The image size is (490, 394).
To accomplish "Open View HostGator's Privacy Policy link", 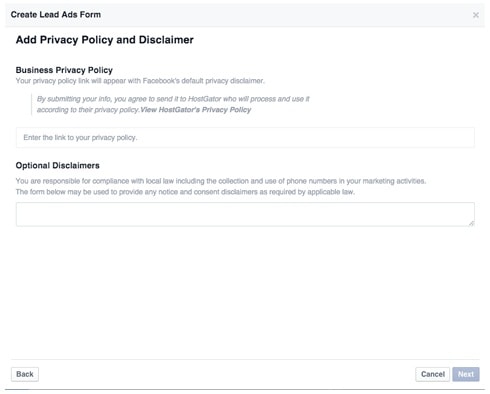I will coord(196,110).
